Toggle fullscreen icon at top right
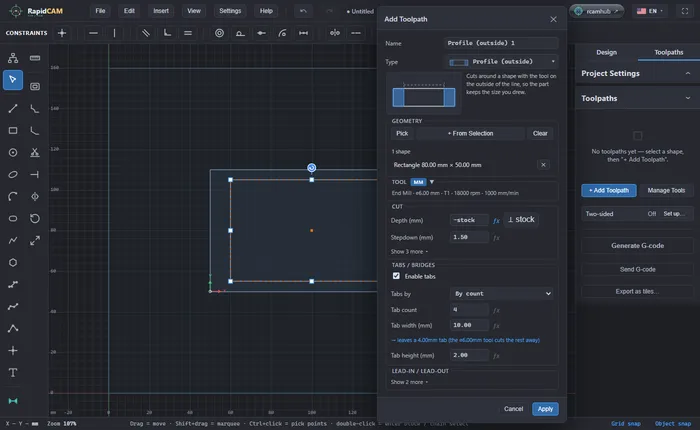 pos(685,11)
